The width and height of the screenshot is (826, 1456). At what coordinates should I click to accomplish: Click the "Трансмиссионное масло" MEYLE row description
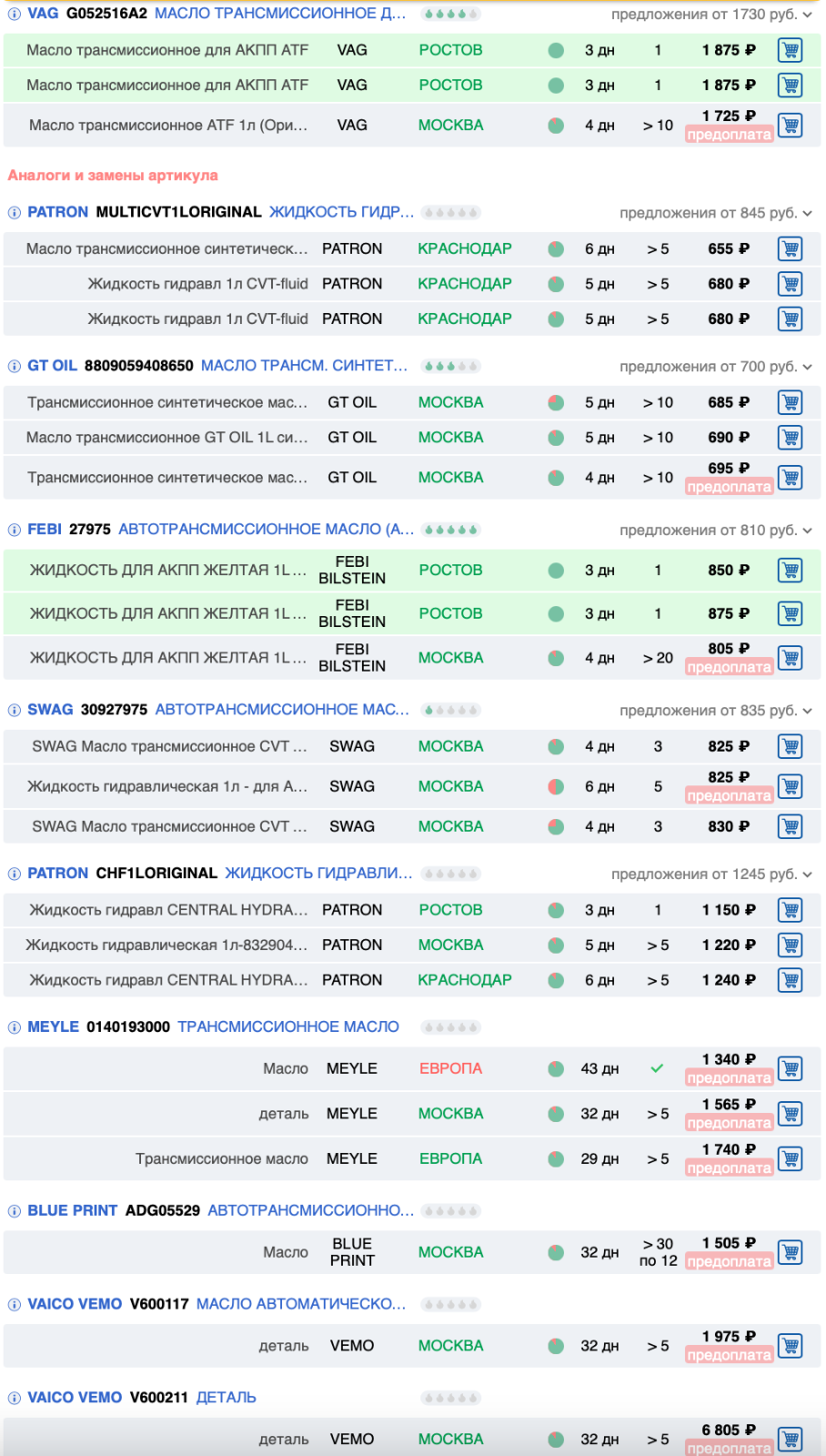(222, 1158)
